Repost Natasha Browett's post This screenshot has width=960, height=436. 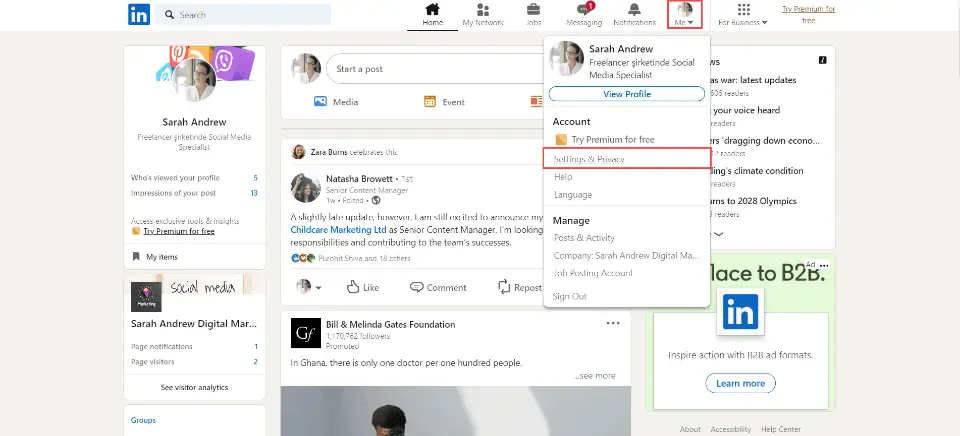click(x=520, y=287)
